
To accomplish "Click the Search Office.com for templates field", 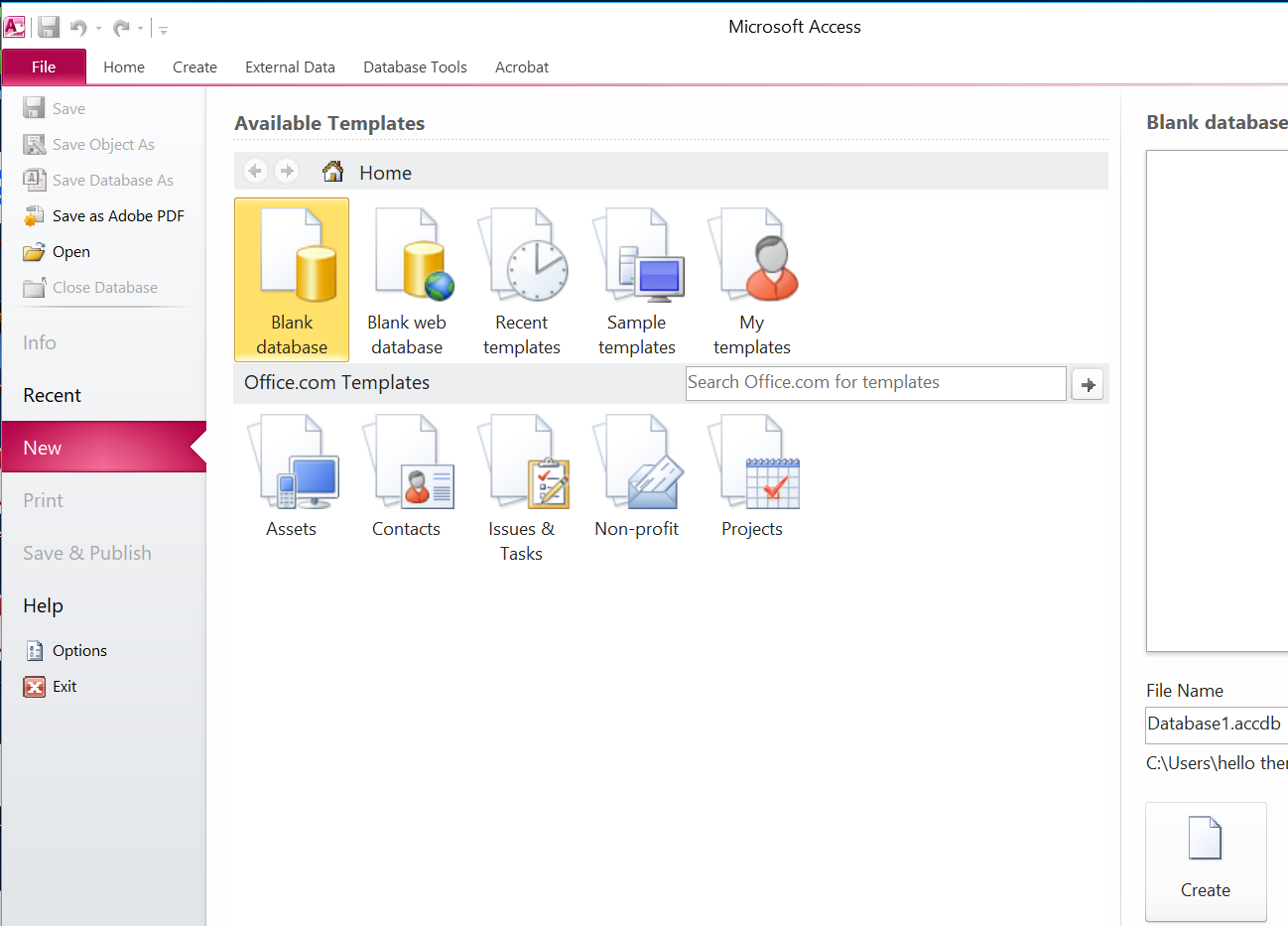I will [875, 383].
